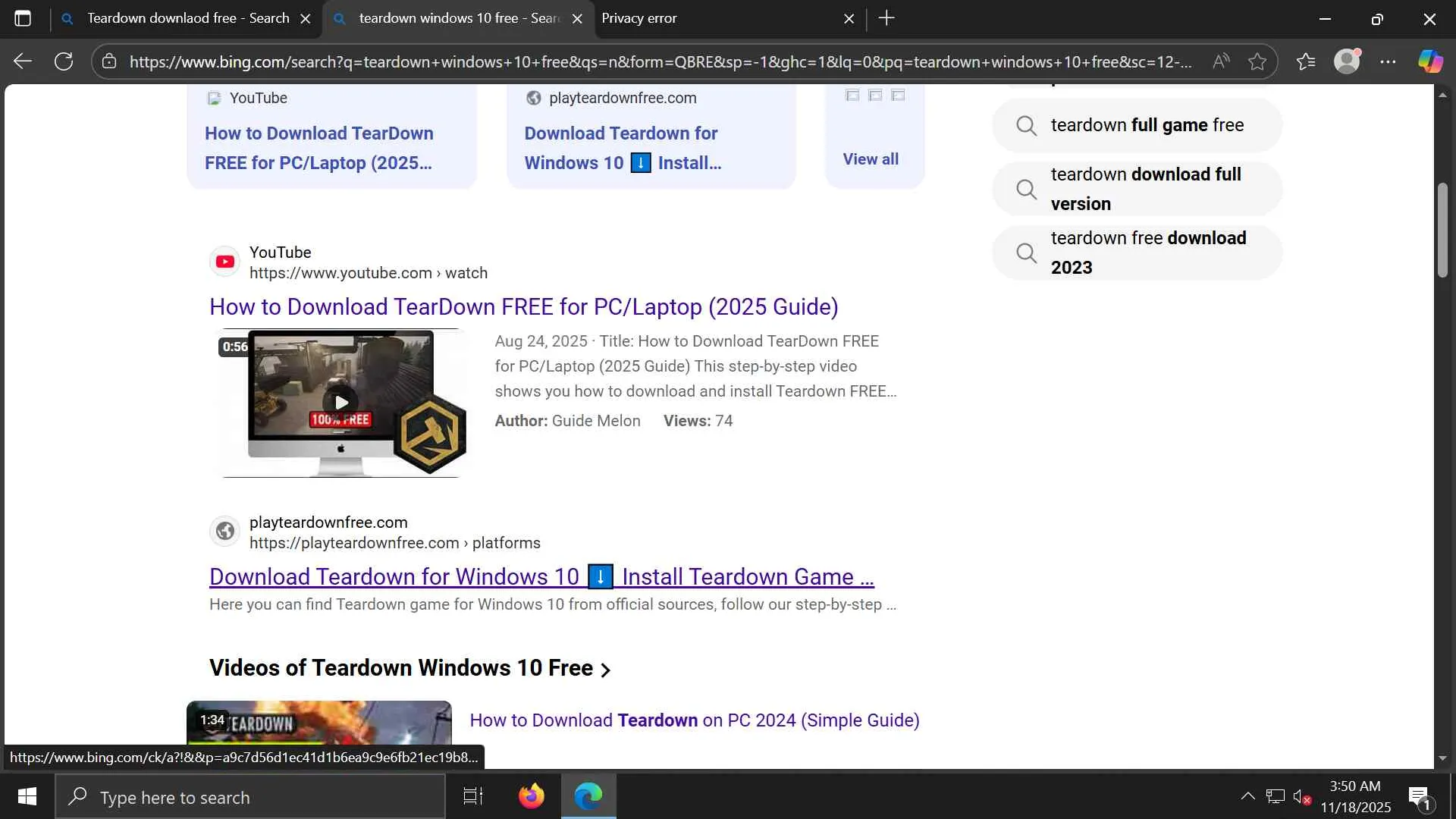Switch to Teardown downlaod free tab
The height and width of the screenshot is (819, 1456).
187,18
